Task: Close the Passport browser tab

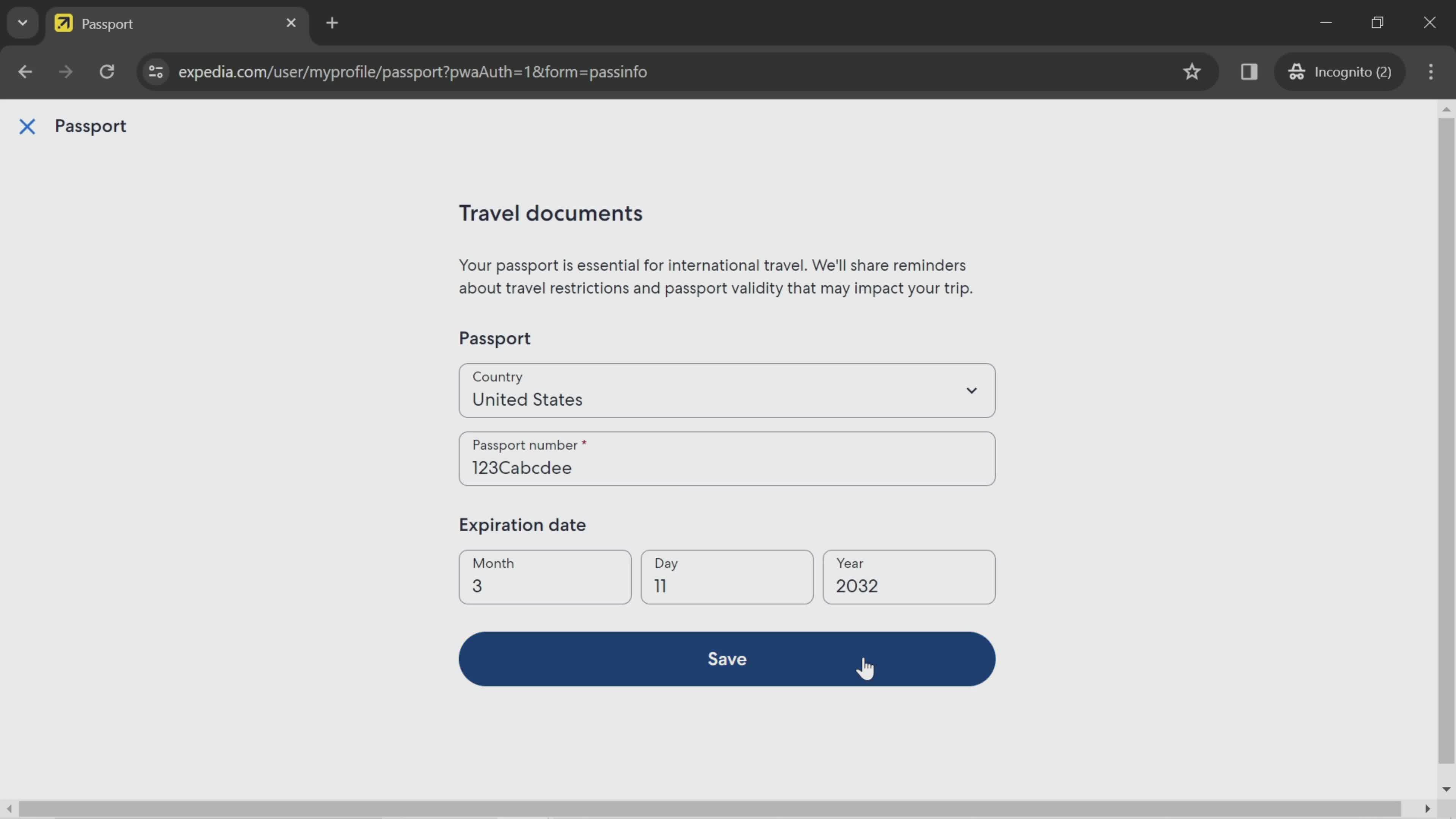Action: (291, 23)
